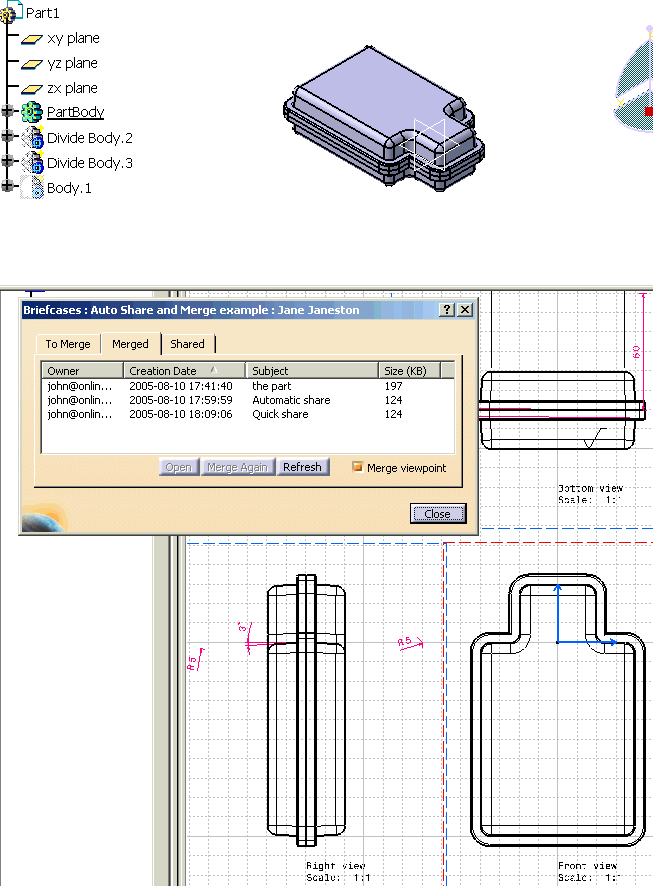Switch to the To Merge tab

[x=68, y=344]
